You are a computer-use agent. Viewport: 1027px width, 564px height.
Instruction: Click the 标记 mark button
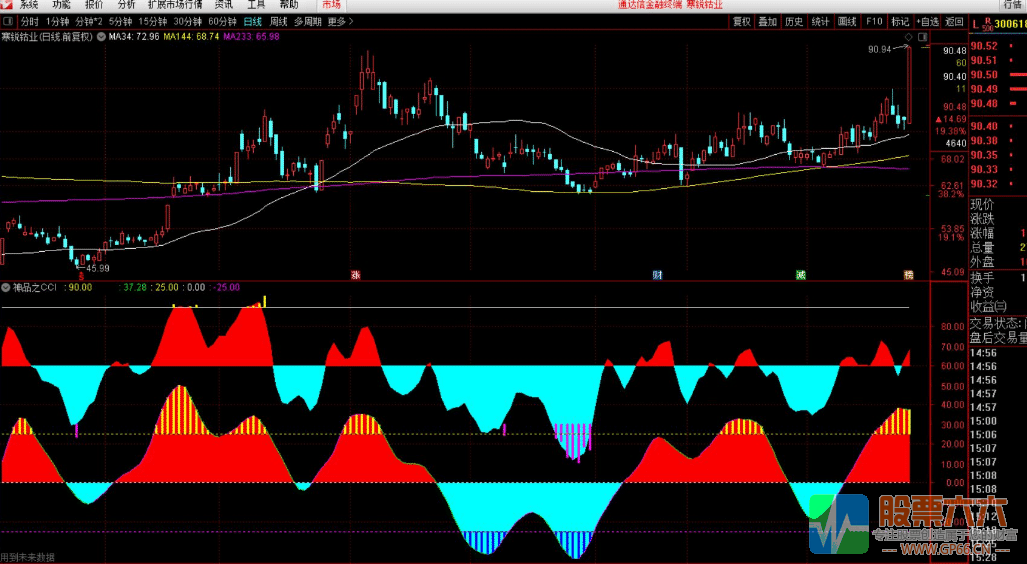[x=901, y=22]
